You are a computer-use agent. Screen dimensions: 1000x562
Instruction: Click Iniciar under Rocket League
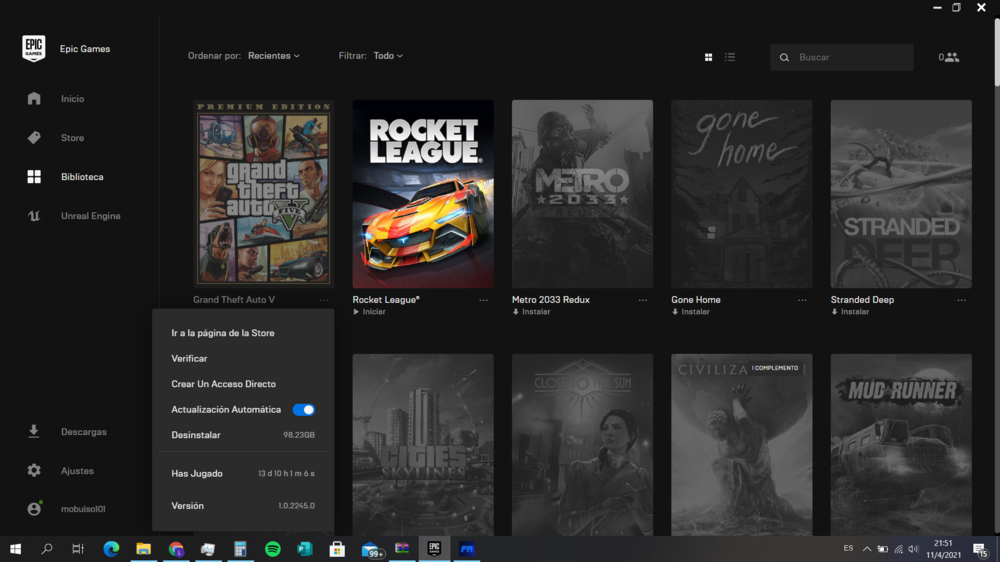coord(369,312)
